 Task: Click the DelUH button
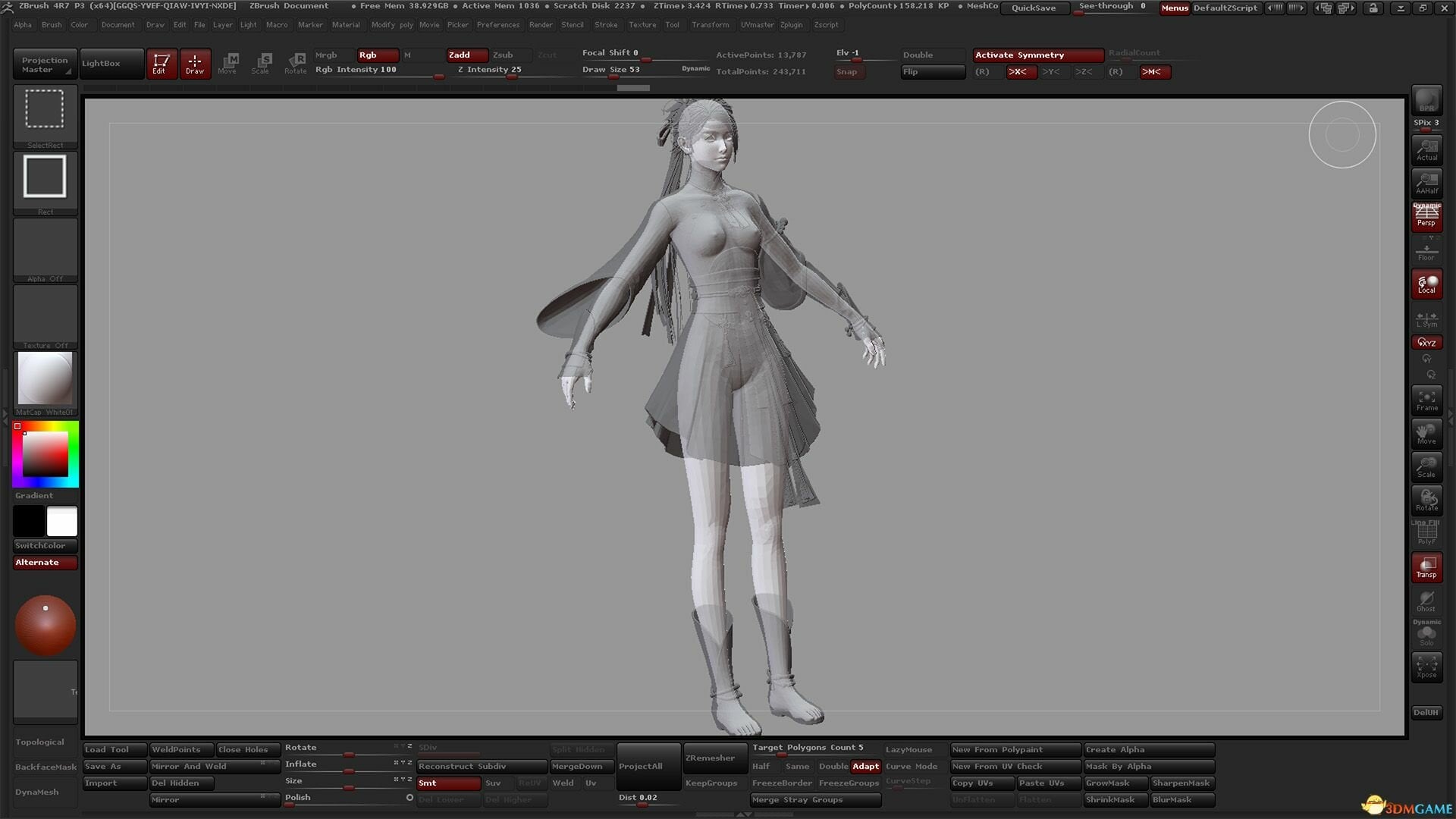(x=1426, y=712)
